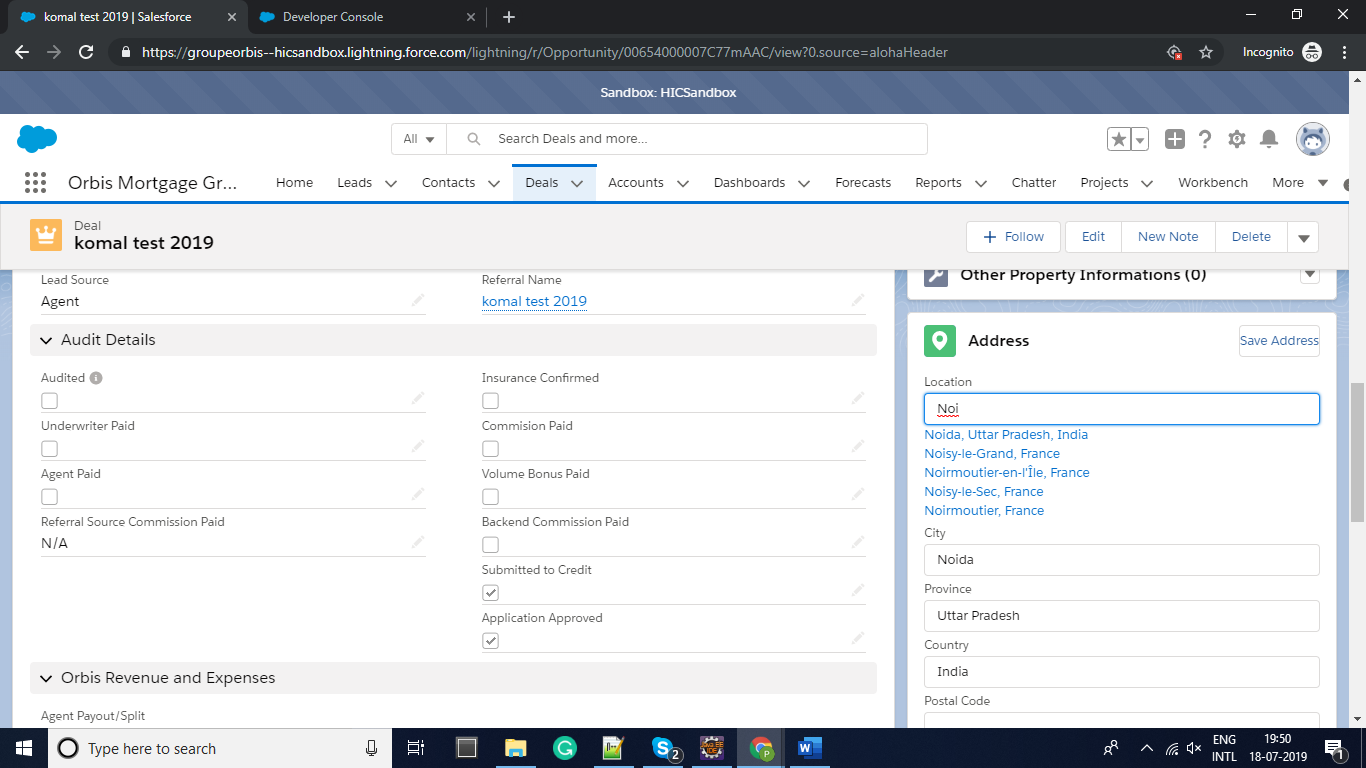Click pencil icon for Audited field
1366x768 pixels.
pos(417,398)
